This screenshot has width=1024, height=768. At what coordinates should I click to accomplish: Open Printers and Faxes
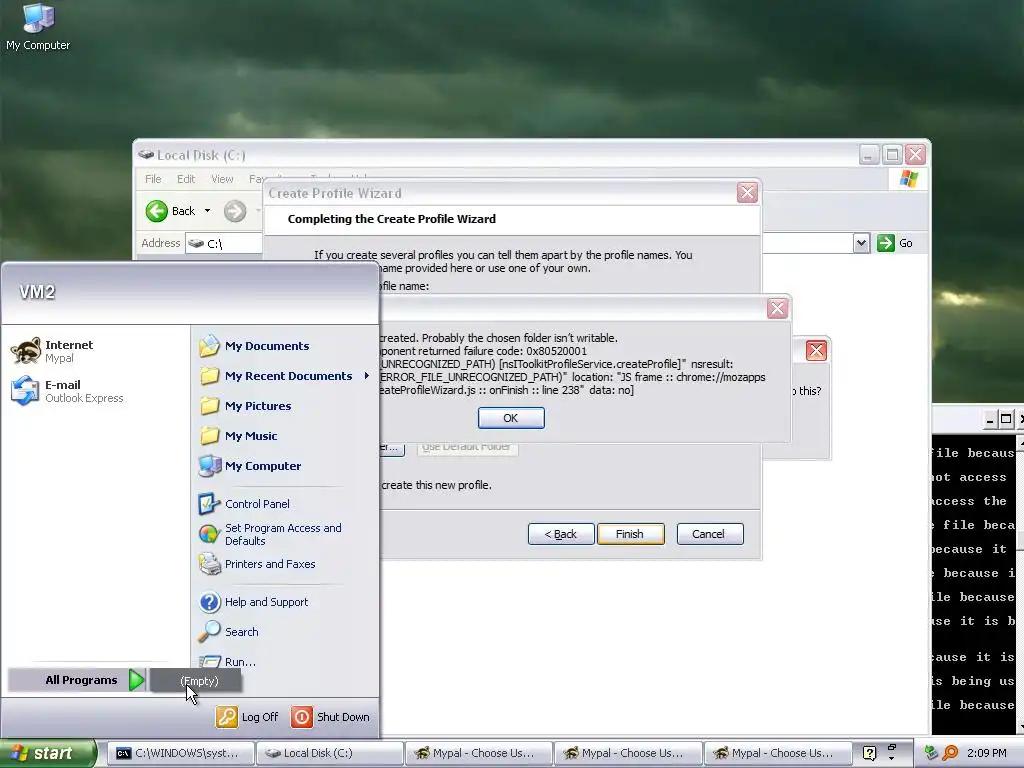(x=257, y=564)
